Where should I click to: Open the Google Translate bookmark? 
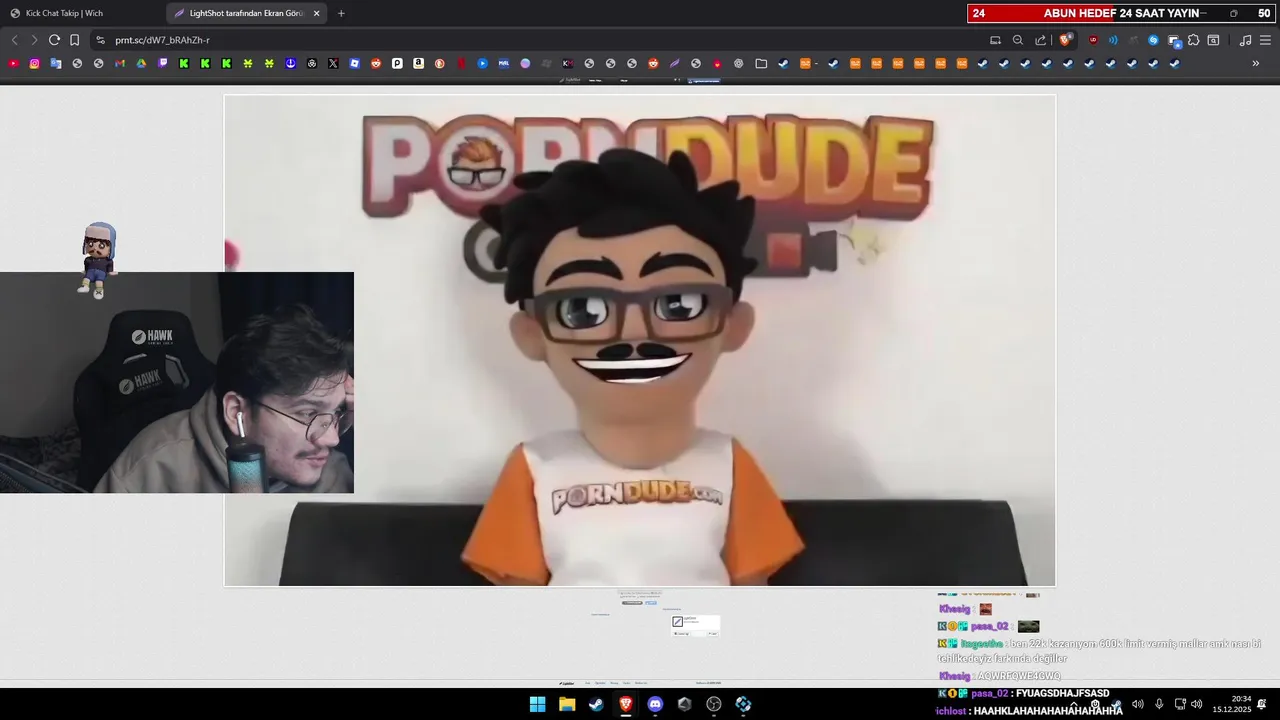point(56,63)
